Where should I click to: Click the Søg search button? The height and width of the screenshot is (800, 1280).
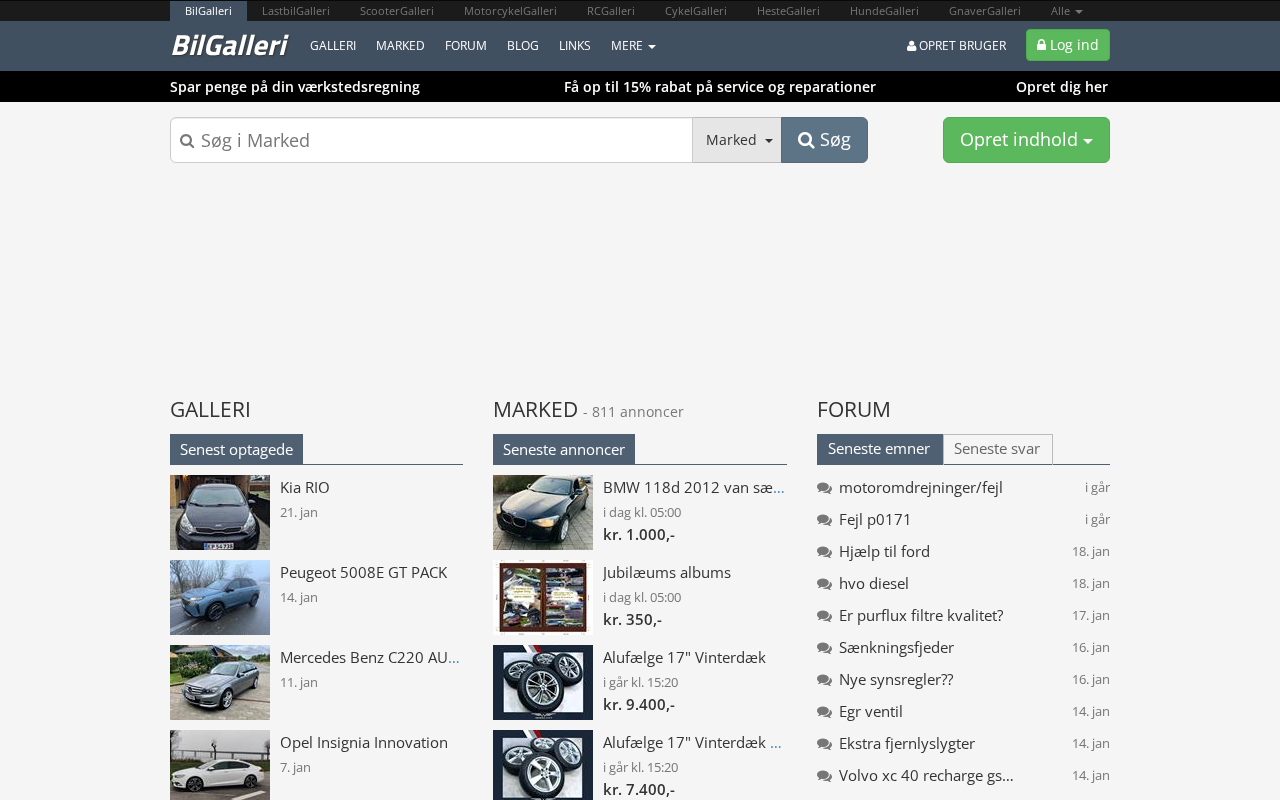tap(824, 140)
